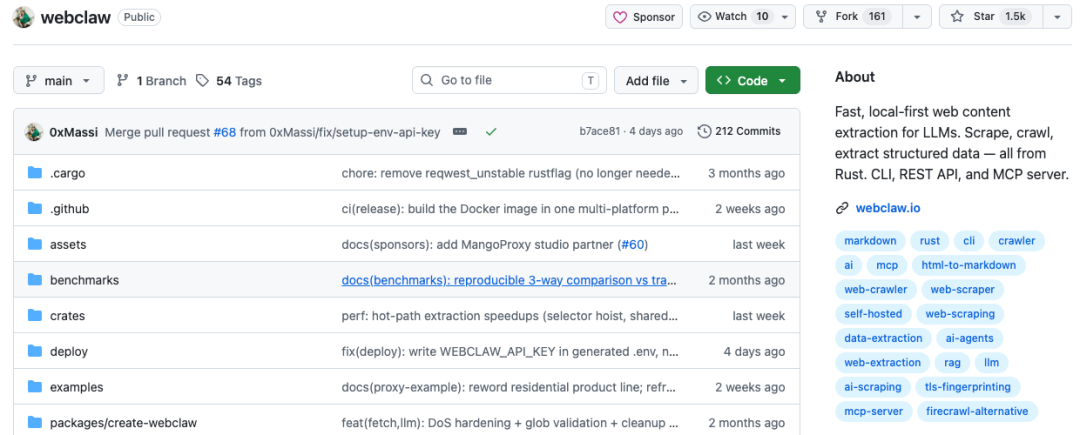Click the Sponsor button
1080x435 pixels.
point(644,17)
